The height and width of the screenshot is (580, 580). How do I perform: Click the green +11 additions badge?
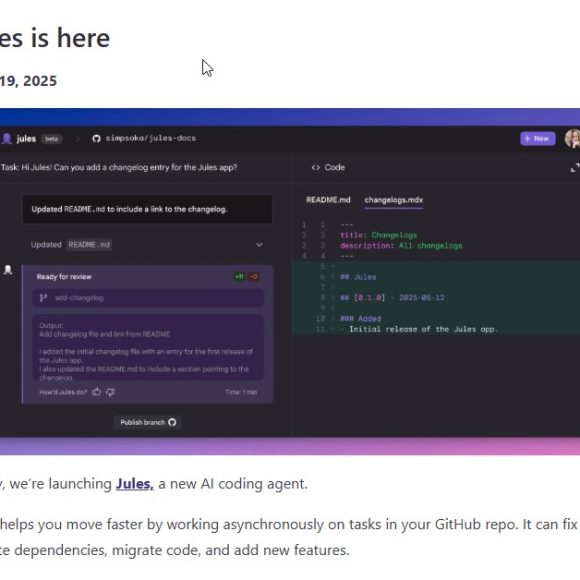[x=239, y=277]
